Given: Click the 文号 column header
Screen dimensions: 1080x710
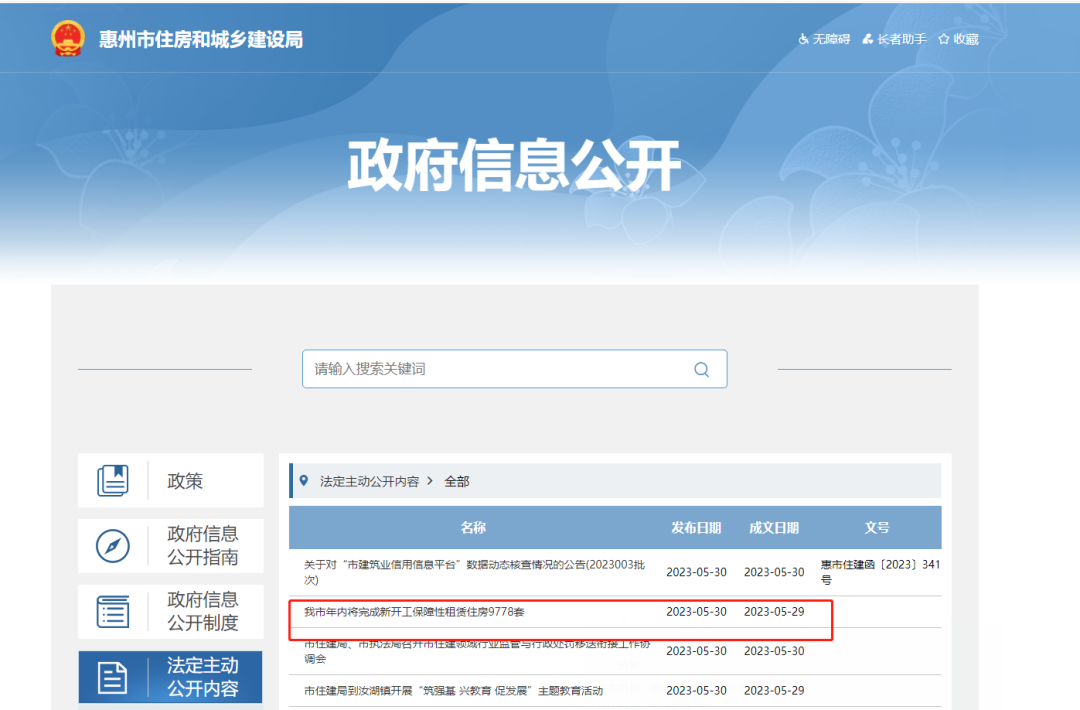Looking at the screenshot, I should tap(877, 528).
